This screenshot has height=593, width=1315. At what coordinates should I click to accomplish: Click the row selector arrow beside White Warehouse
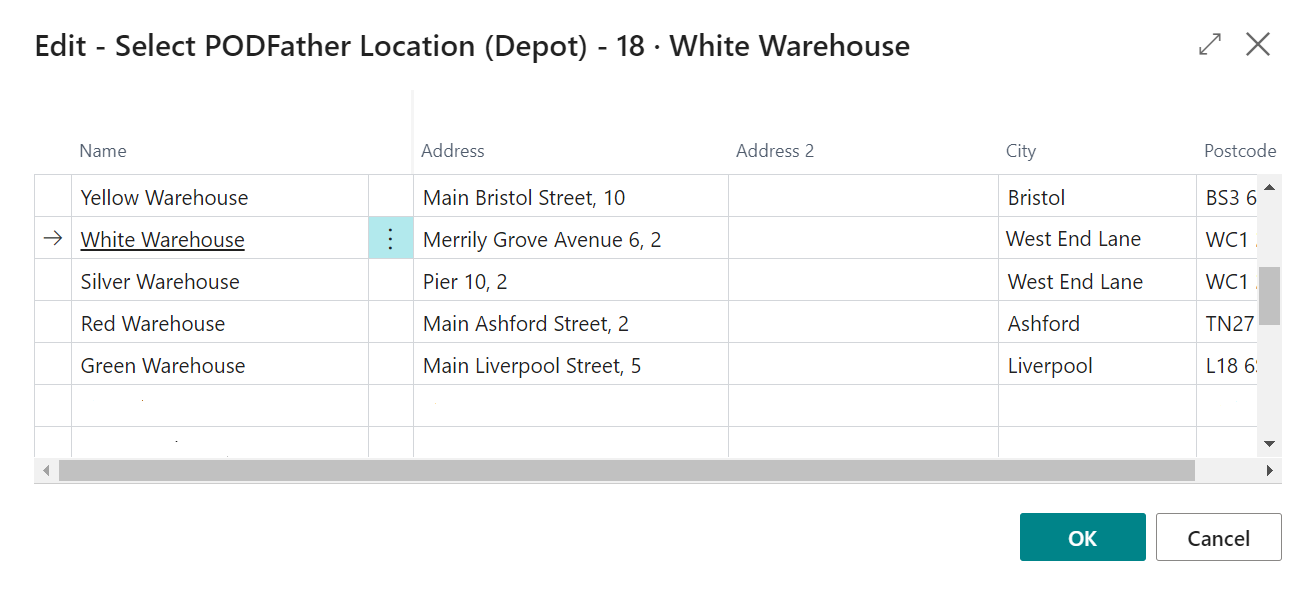tap(54, 239)
